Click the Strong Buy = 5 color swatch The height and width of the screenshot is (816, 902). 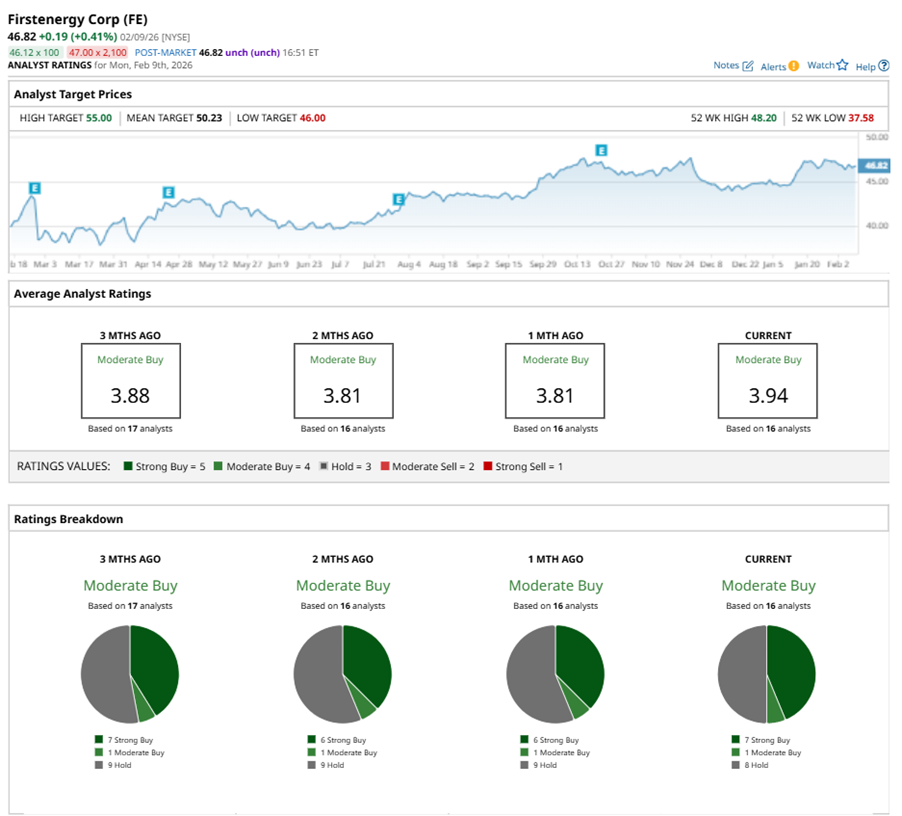pos(129,466)
